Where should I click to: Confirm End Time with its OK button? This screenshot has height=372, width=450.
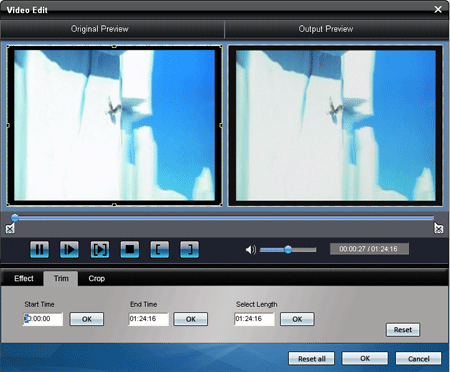(x=191, y=319)
